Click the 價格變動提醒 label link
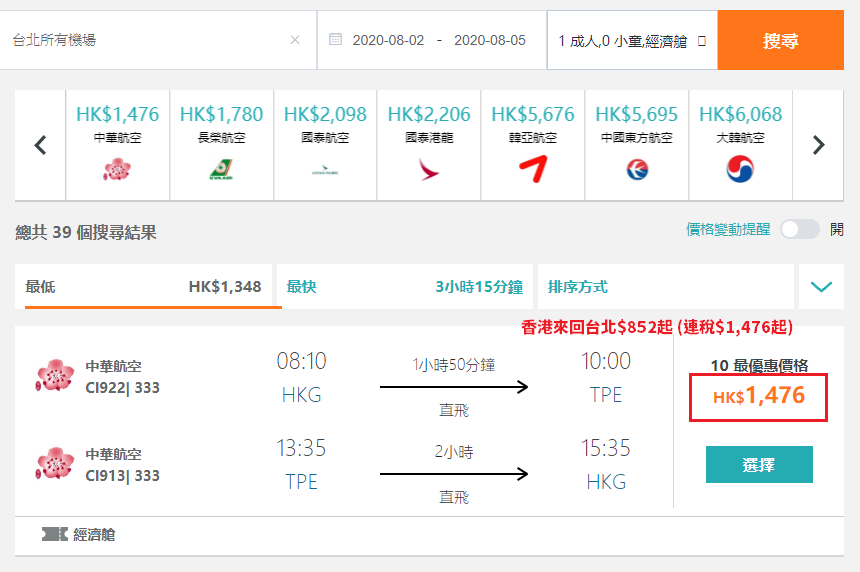Image resolution: width=860 pixels, height=572 pixels. click(x=728, y=229)
